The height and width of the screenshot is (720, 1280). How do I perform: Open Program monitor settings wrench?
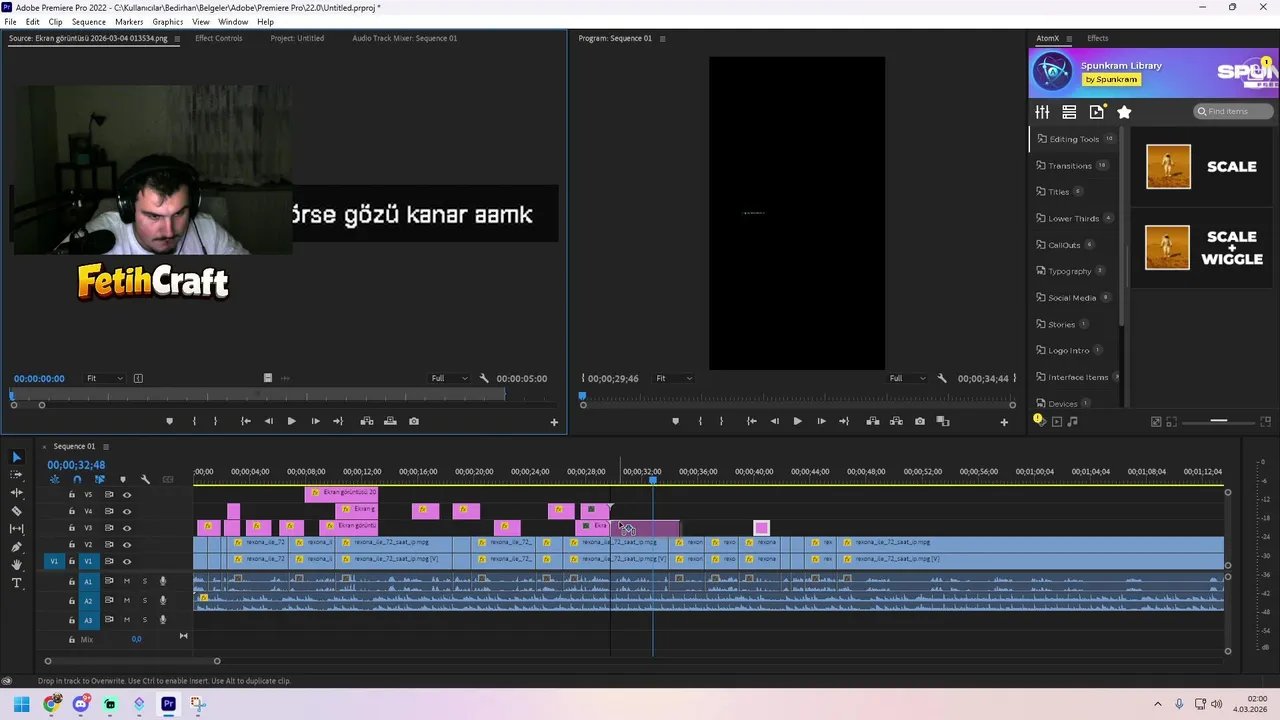tap(942, 378)
